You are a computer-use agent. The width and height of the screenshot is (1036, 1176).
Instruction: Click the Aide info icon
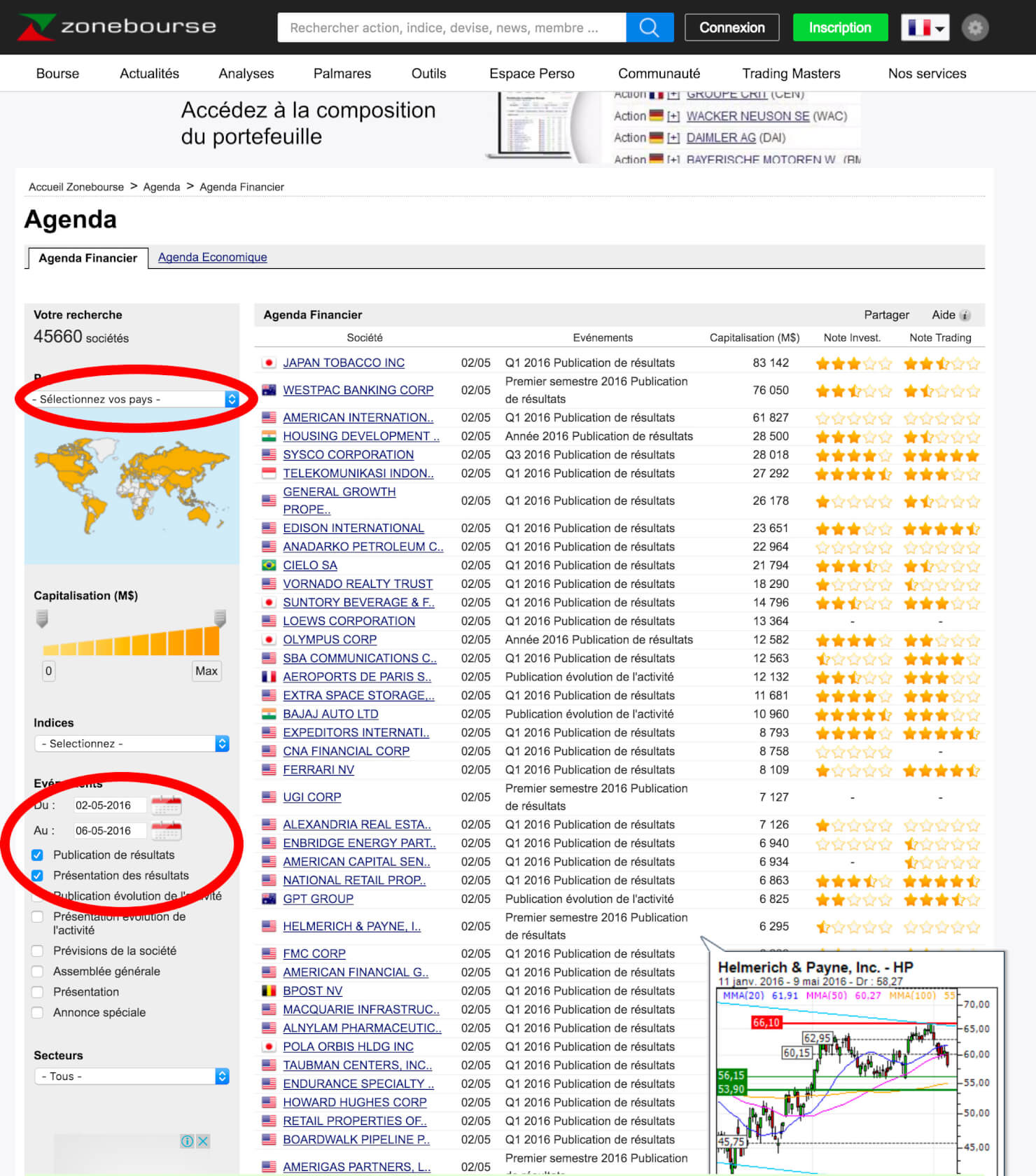(x=965, y=316)
